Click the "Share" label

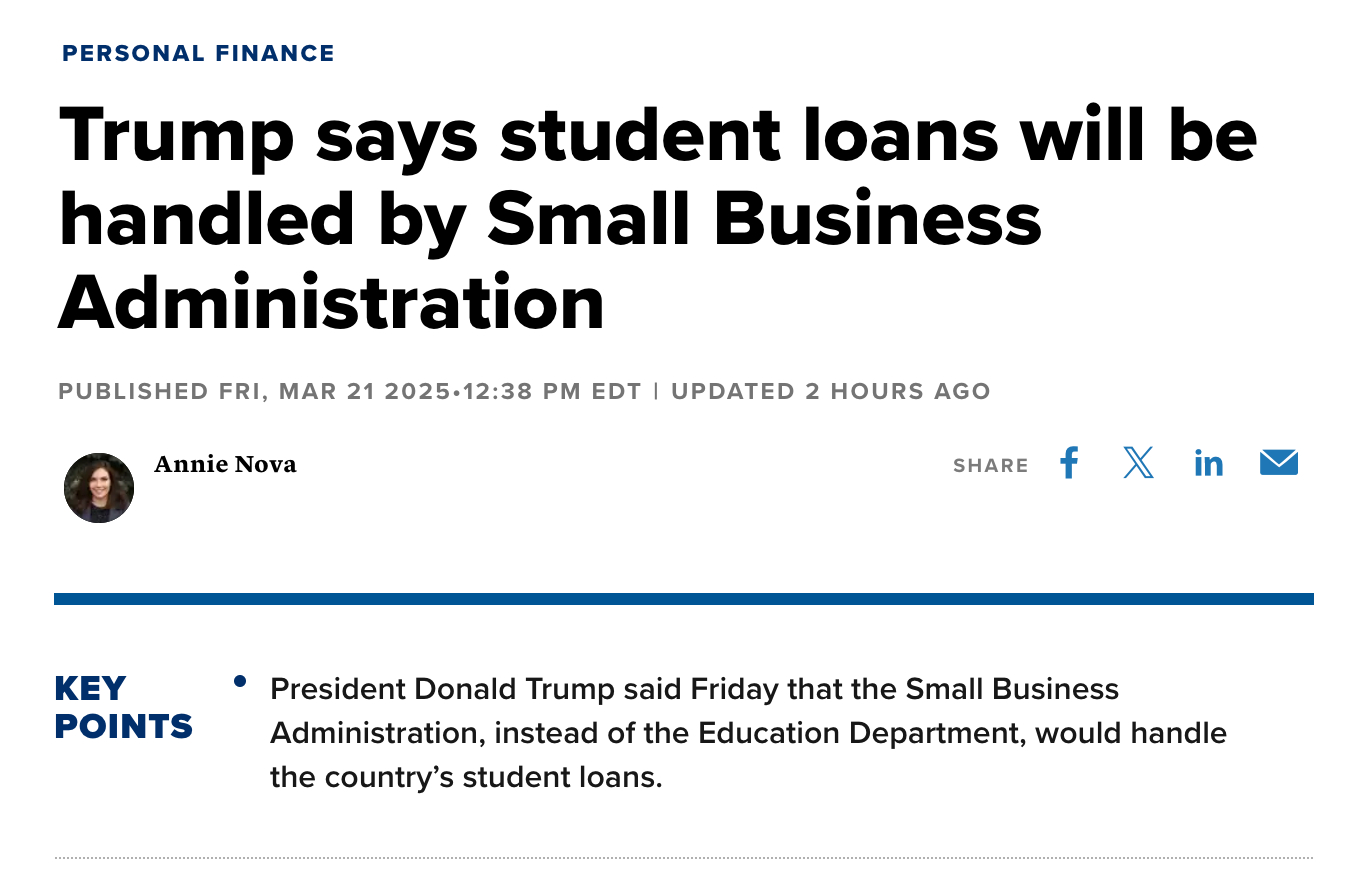tap(990, 466)
